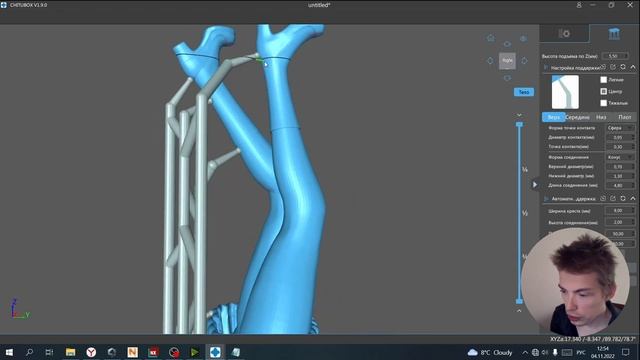Open the weather widget showing 8°C Cloudy

point(490,352)
